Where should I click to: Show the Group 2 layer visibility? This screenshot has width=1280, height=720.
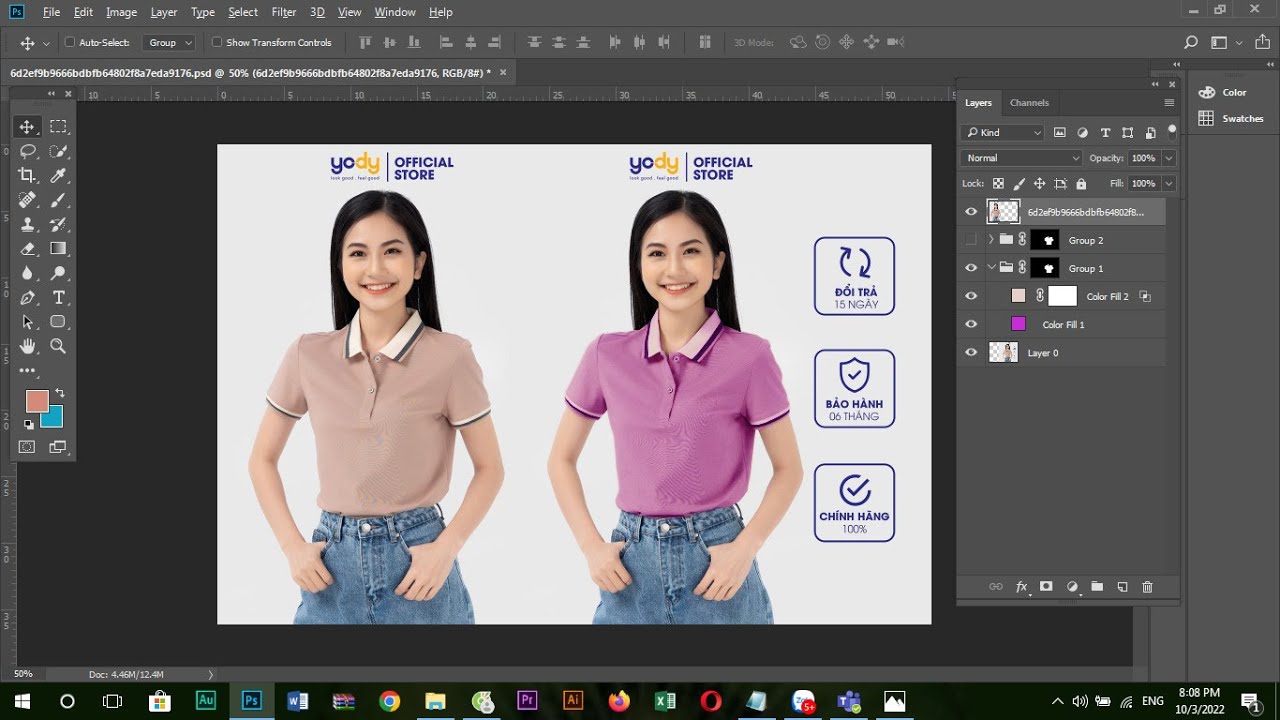pos(970,240)
